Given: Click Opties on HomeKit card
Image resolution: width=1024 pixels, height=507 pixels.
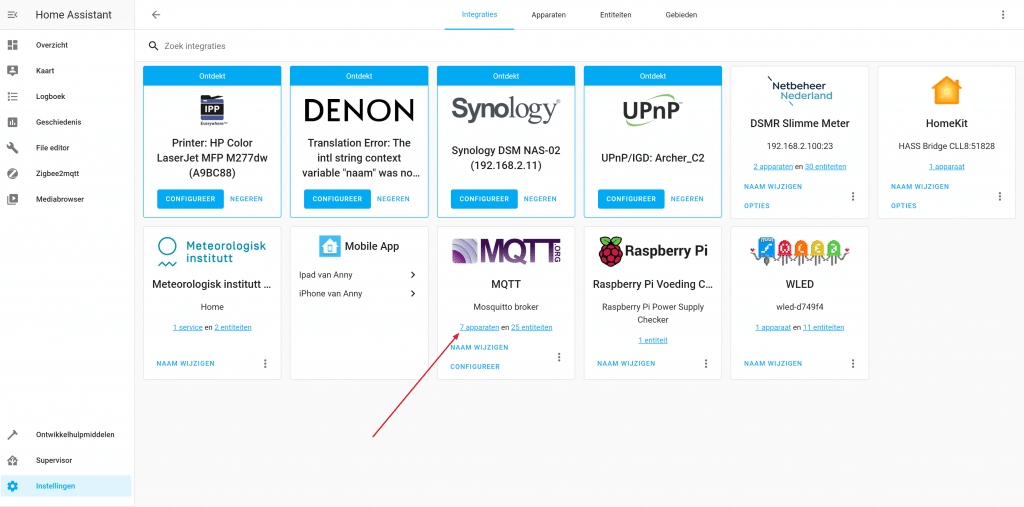Looking at the screenshot, I should pyautogui.click(x=904, y=206).
